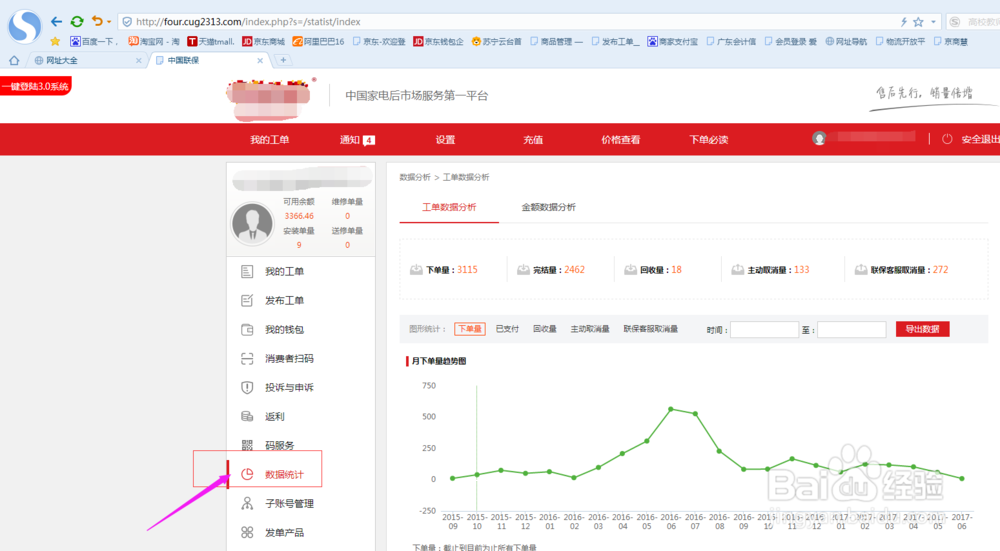Open the 百度一下 bookmark
The height and width of the screenshot is (551, 1000).
94,41
